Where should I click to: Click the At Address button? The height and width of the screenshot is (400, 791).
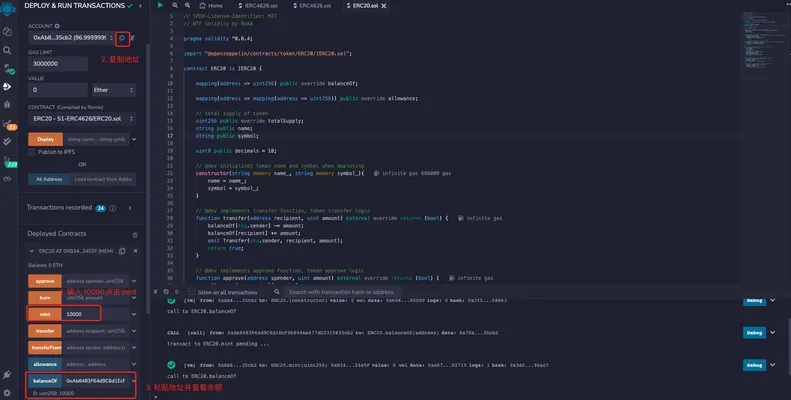pyautogui.click(x=49, y=179)
